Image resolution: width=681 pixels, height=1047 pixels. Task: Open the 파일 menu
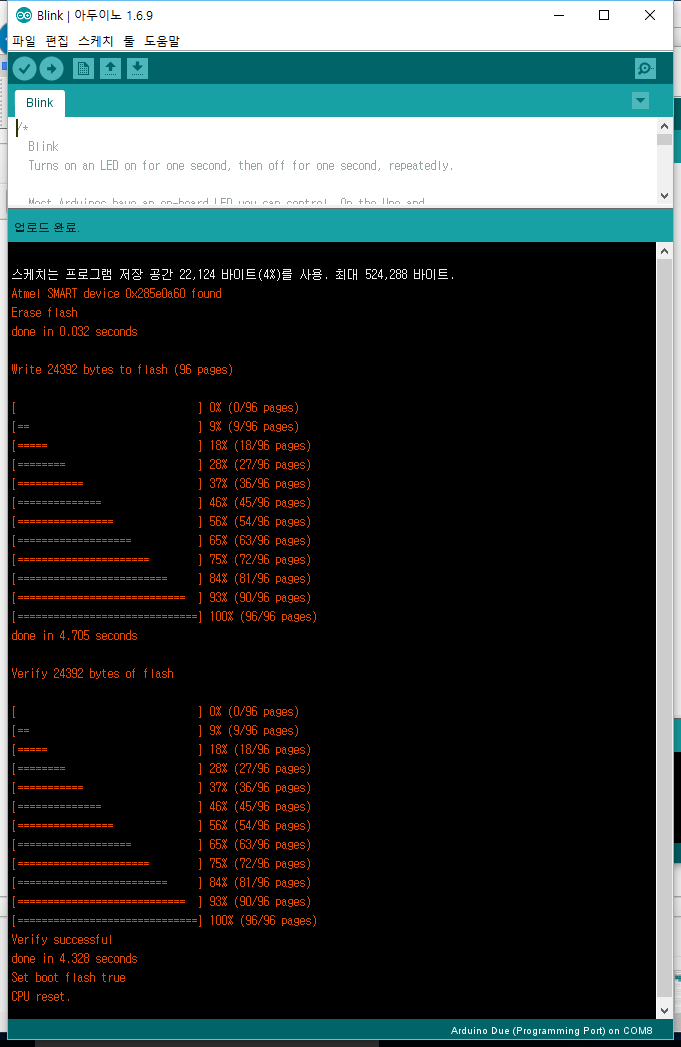coord(23,41)
